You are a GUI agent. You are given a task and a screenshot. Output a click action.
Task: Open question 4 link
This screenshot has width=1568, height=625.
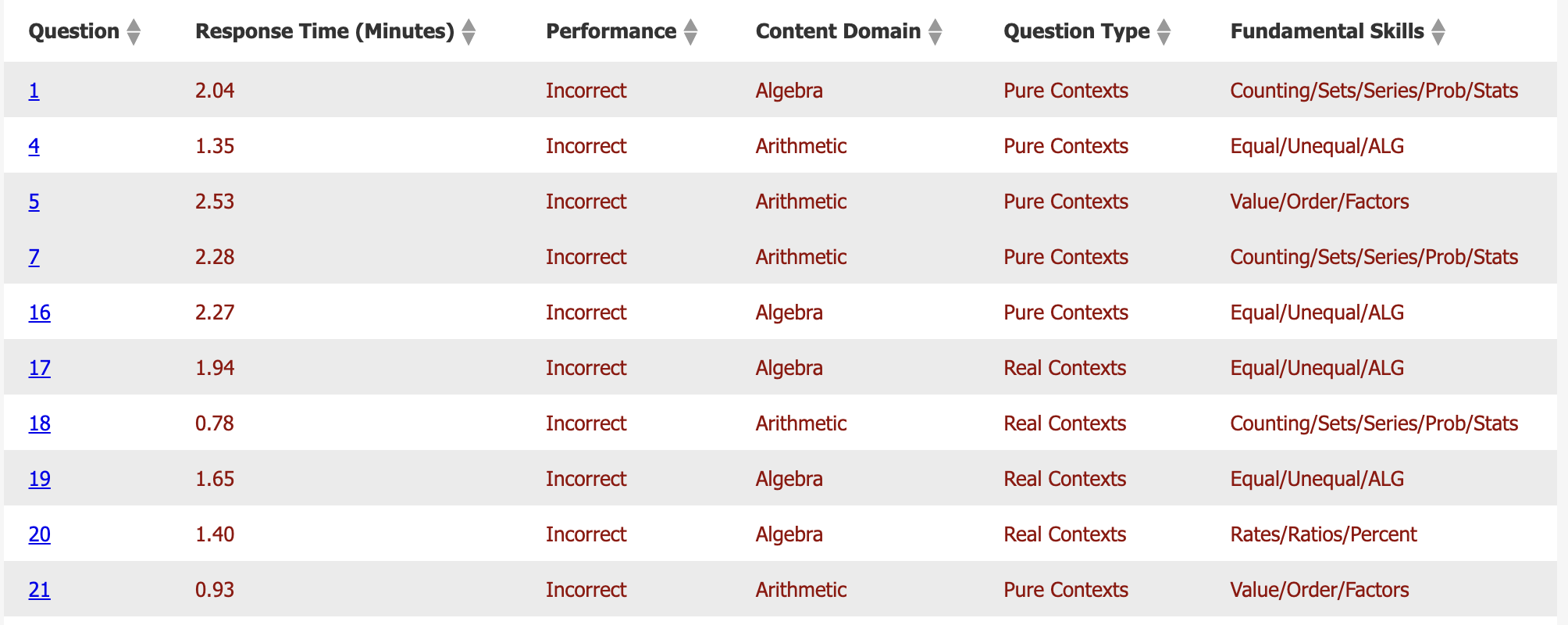click(x=34, y=146)
